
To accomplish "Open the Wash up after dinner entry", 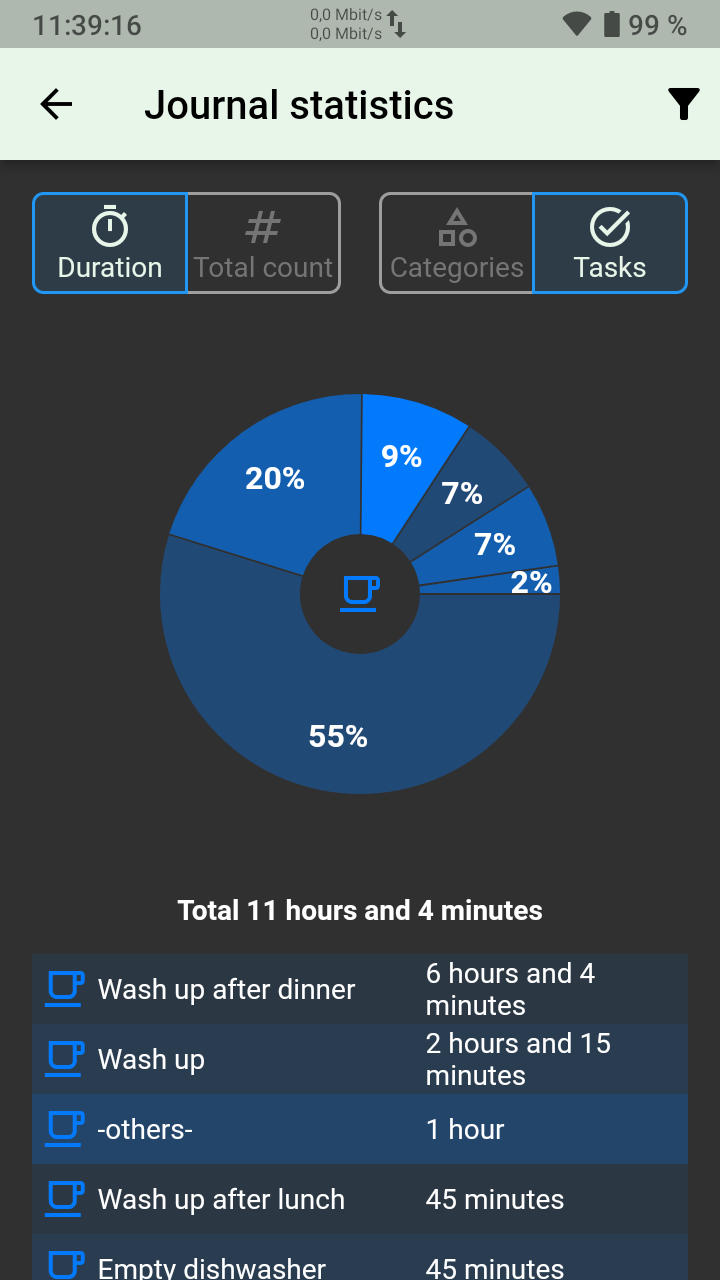I will point(360,989).
